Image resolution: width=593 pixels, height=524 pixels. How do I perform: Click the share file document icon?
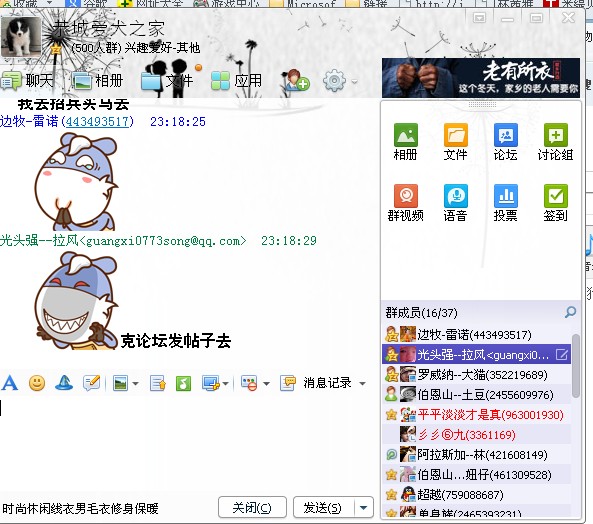point(157,383)
